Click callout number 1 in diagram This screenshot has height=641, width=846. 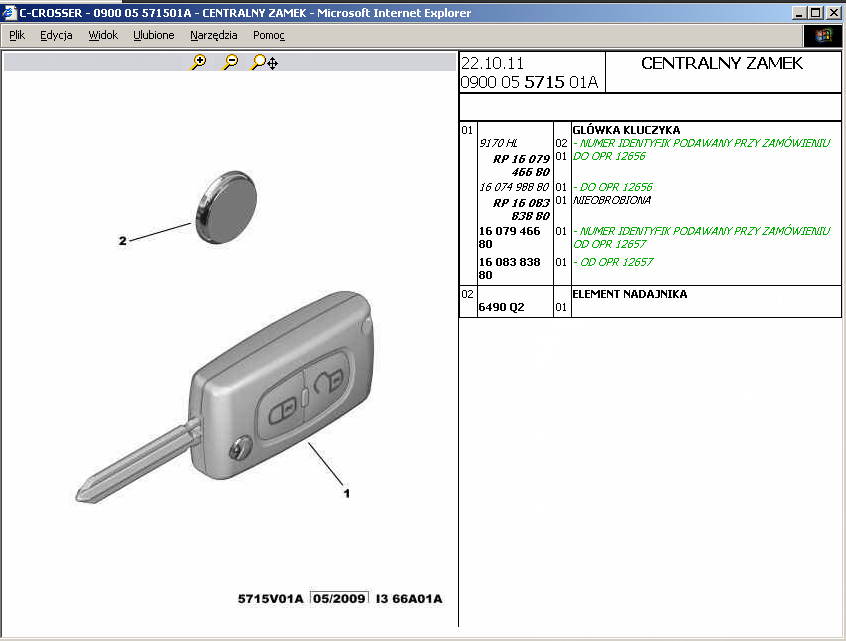tap(347, 493)
